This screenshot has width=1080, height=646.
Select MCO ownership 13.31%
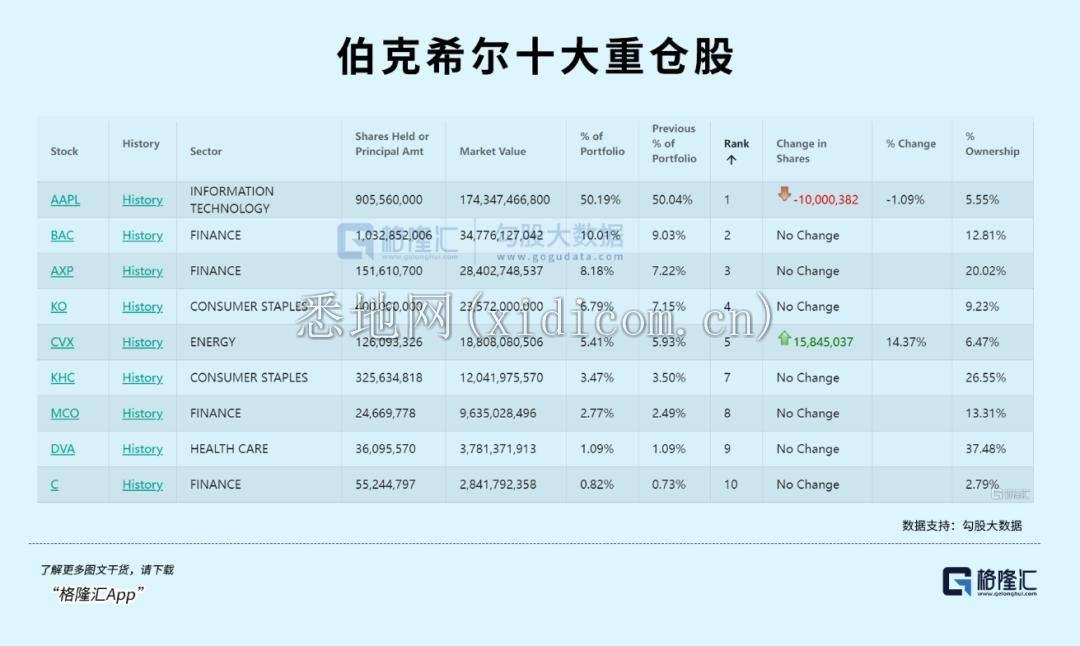[985, 413]
